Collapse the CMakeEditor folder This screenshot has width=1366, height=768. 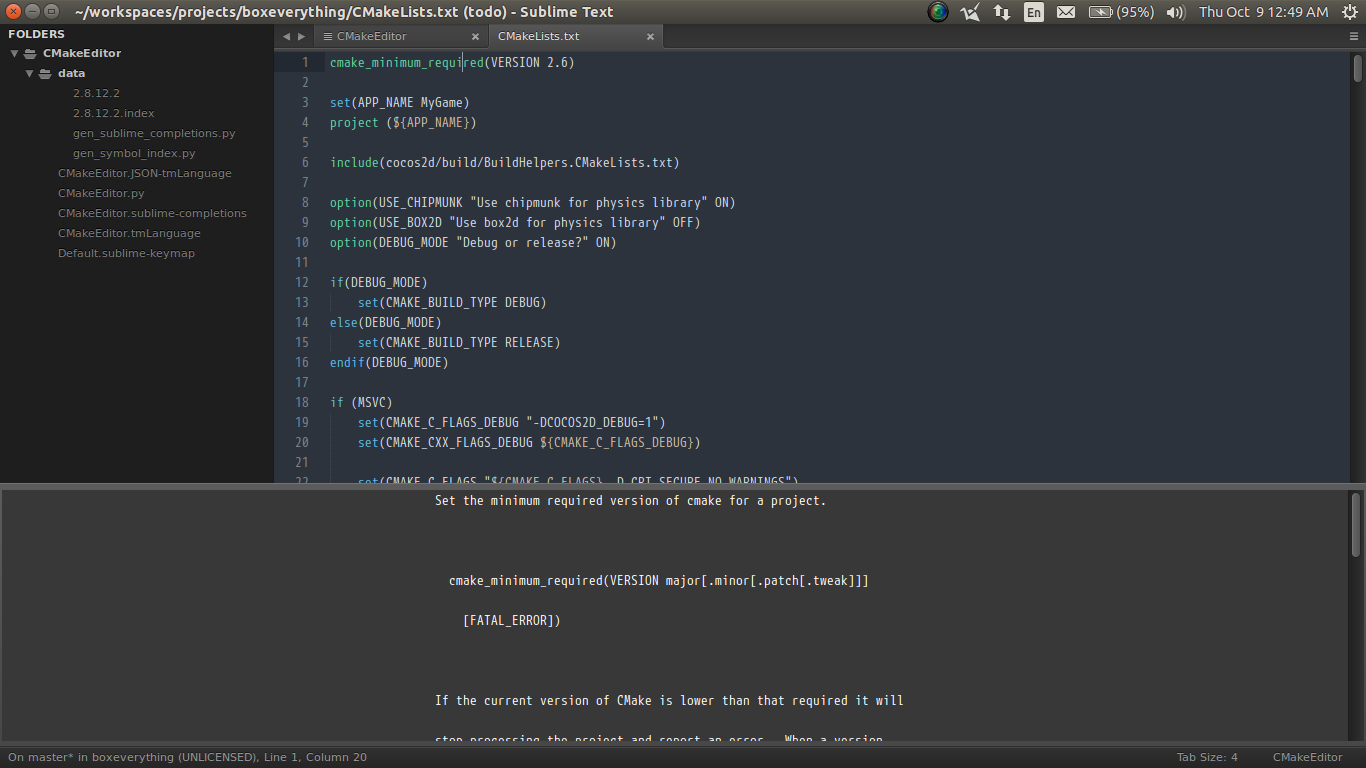(x=14, y=53)
